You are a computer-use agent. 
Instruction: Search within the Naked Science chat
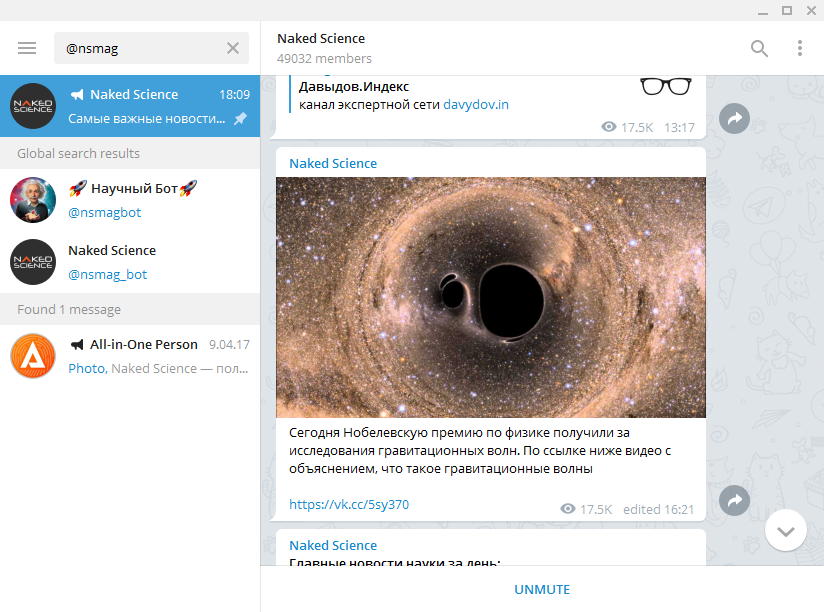760,48
